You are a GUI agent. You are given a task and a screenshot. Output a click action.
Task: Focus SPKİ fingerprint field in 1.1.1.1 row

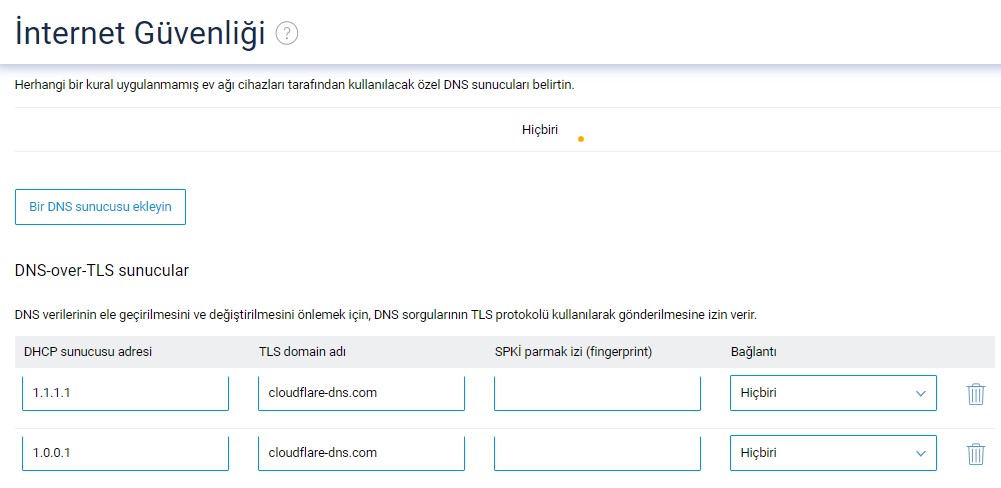click(597, 393)
